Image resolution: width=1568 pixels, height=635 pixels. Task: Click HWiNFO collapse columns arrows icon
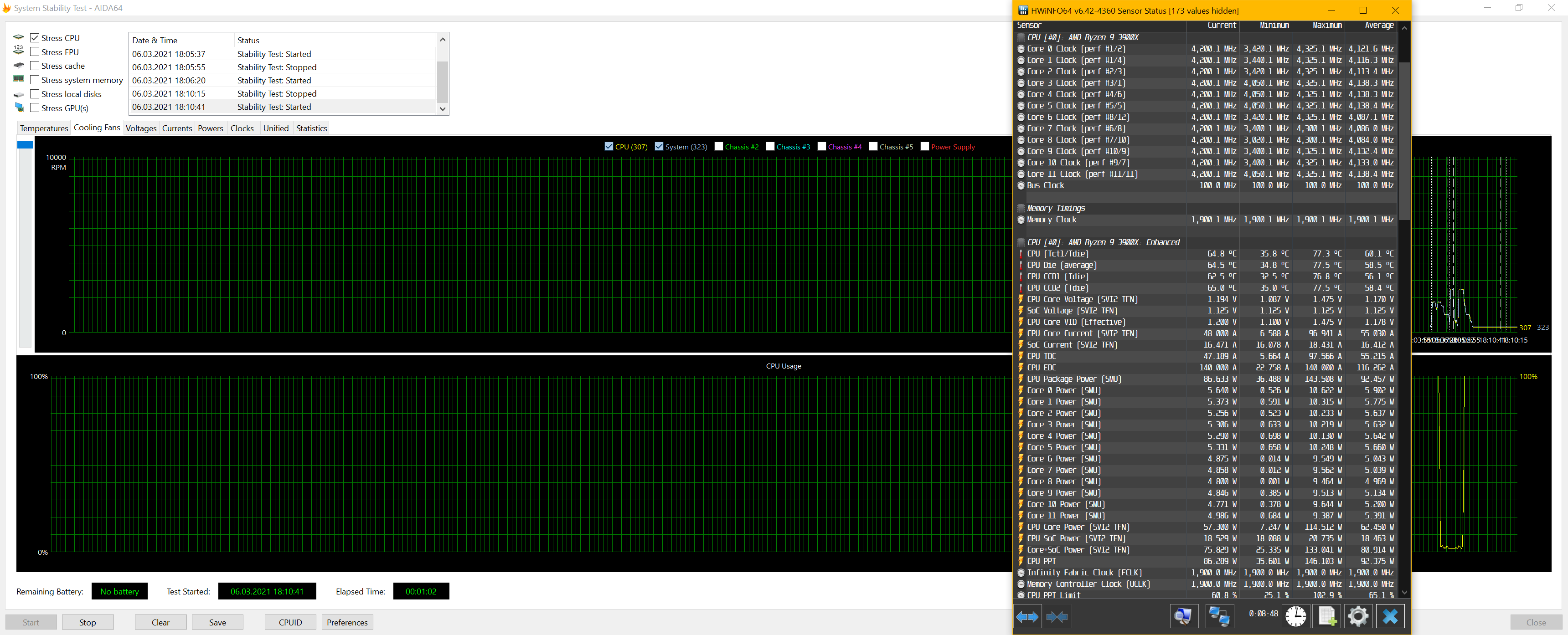pyautogui.click(x=1057, y=617)
